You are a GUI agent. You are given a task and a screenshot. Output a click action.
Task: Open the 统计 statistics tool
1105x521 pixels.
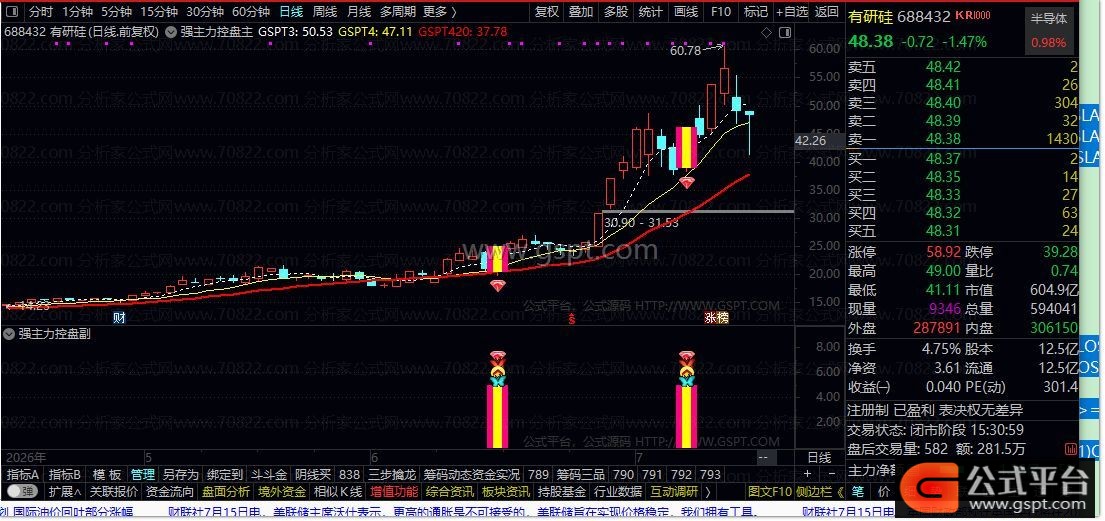pyautogui.click(x=650, y=11)
